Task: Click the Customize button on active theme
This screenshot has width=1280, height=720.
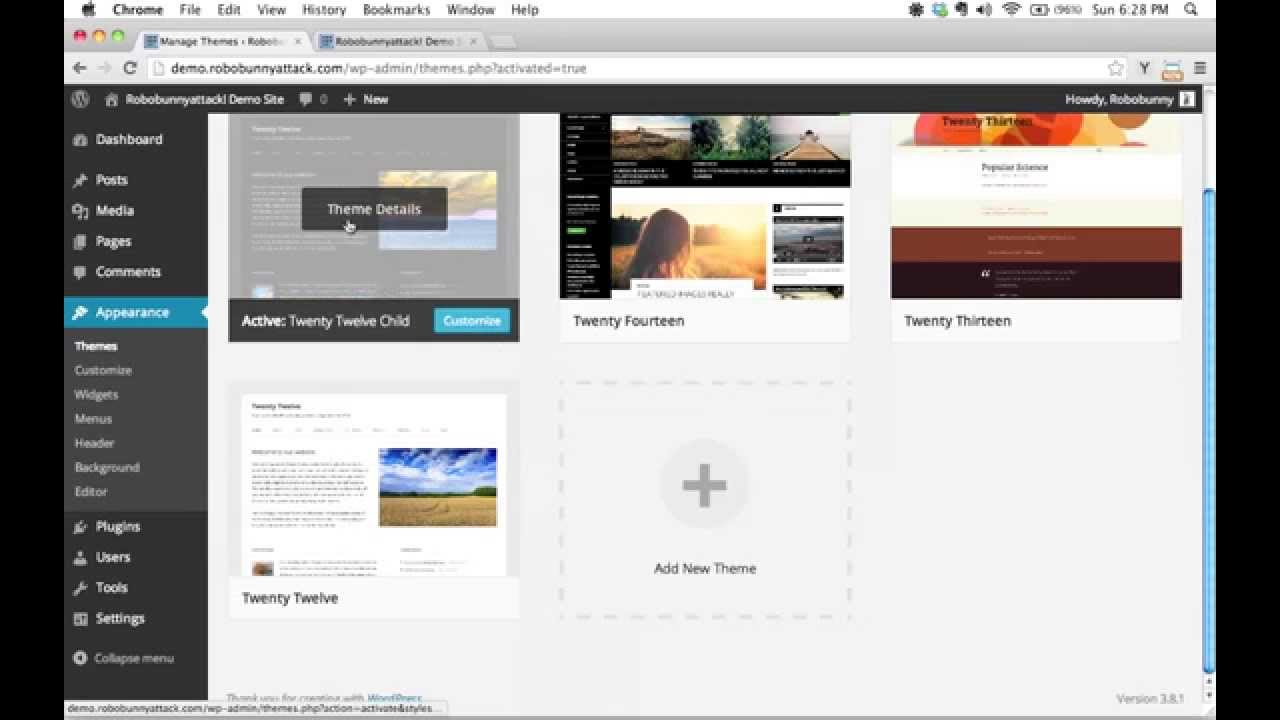Action: click(x=472, y=321)
